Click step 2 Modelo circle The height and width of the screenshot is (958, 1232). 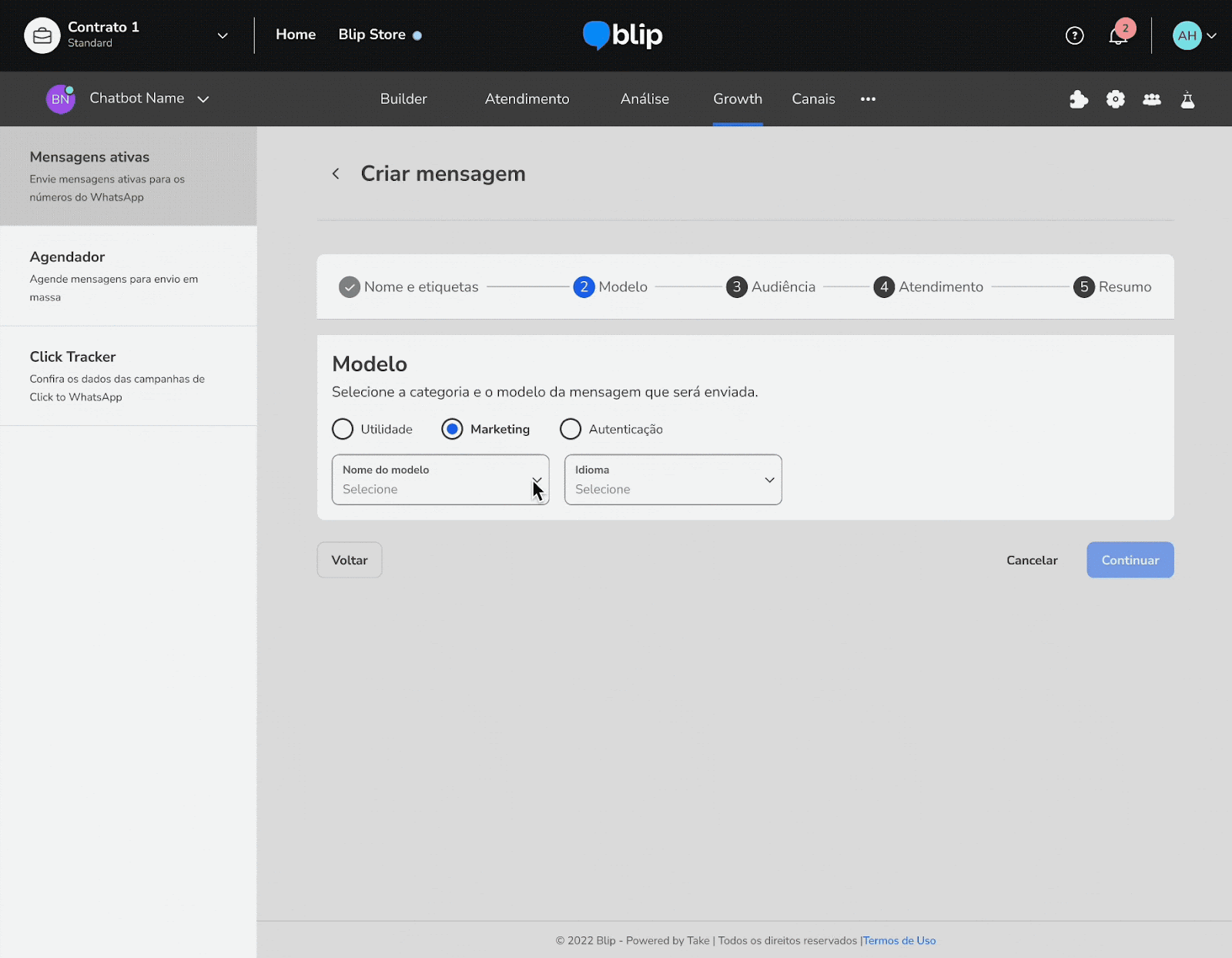[x=584, y=287]
